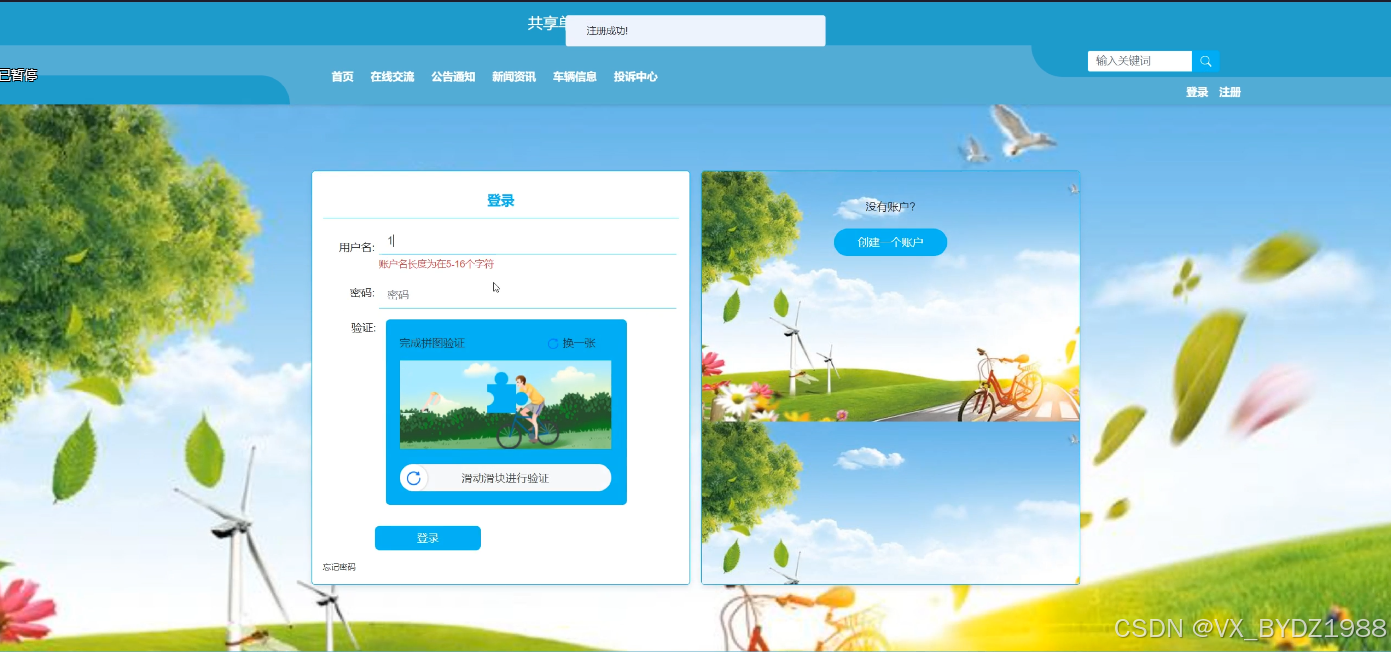
Task: Click the 密码 input field
Action: click(x=528, y=294)
